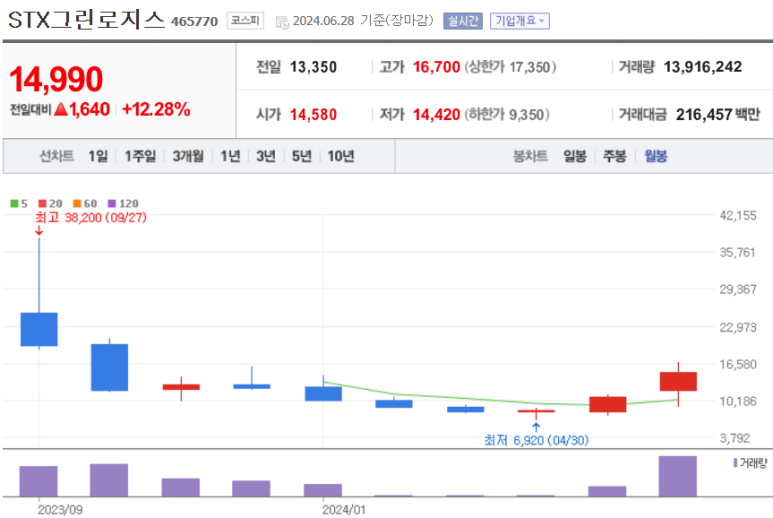Click the 시가 value 14,580
Viewport: 773px width, 518px height.
[x=313, y=115]
